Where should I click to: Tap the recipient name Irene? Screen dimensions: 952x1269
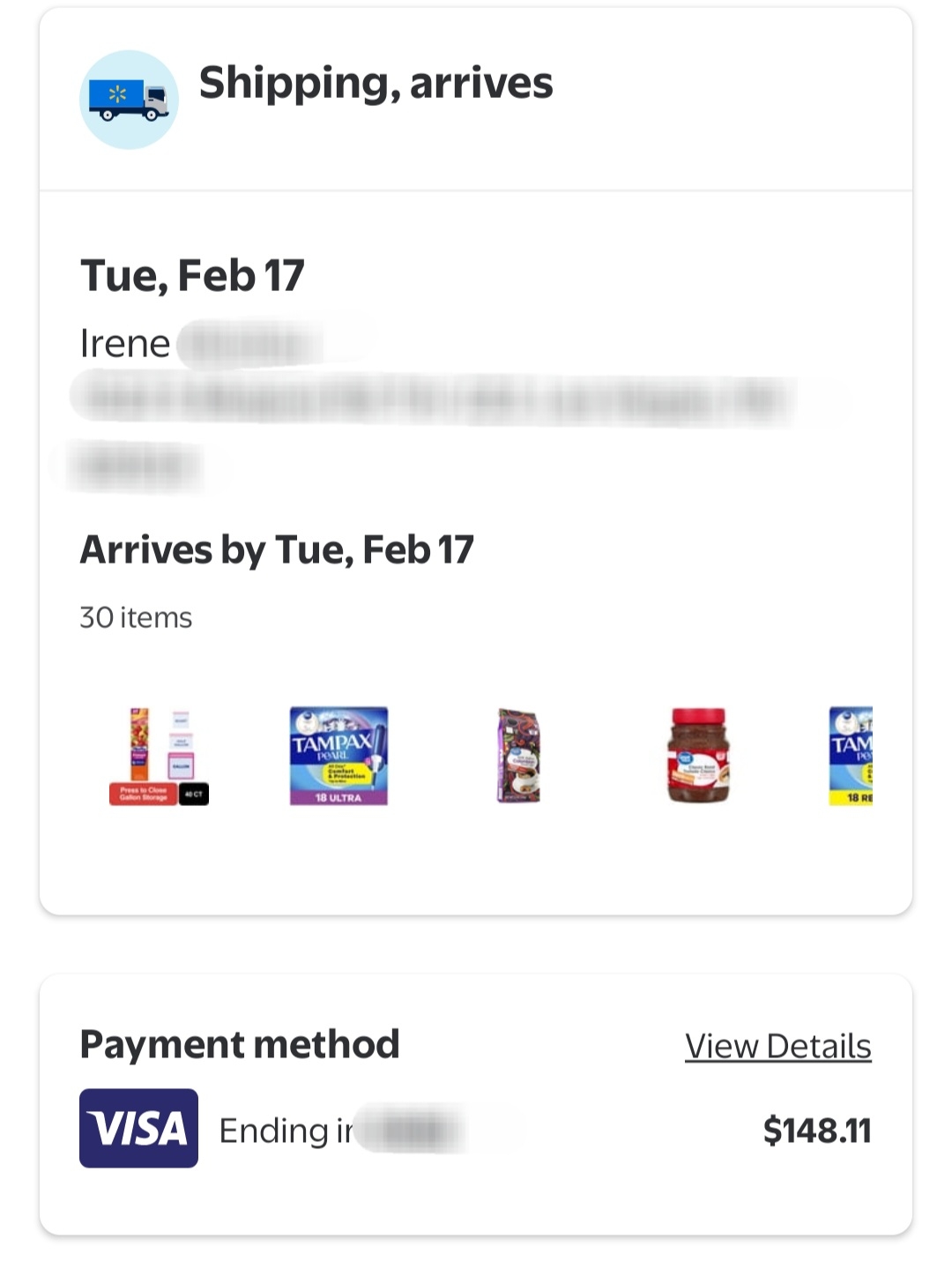(125, 343)
